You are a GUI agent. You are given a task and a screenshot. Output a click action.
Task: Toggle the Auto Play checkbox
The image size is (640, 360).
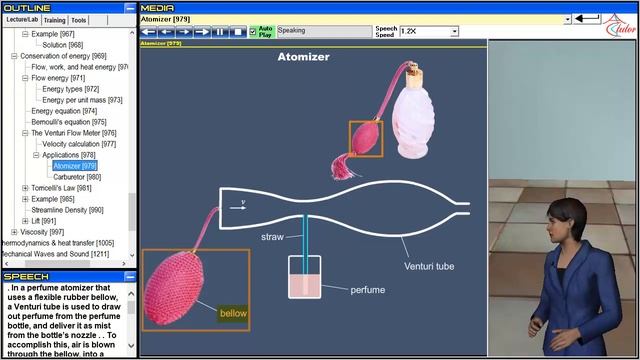[x=253, y=31]
